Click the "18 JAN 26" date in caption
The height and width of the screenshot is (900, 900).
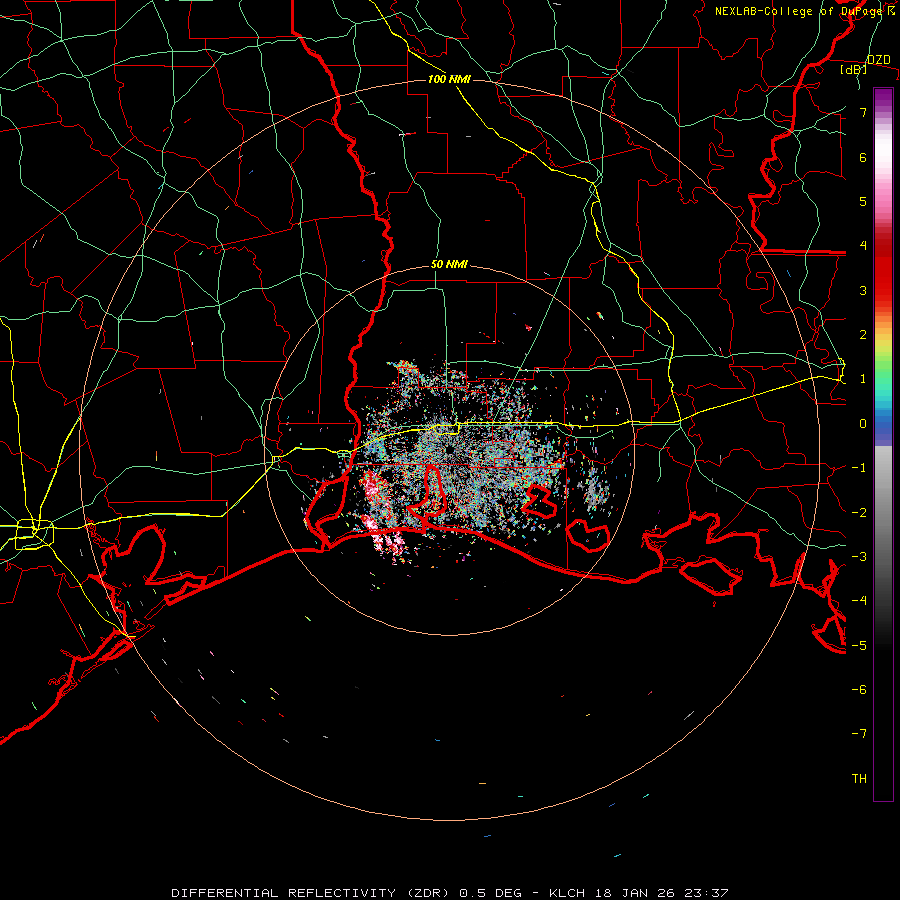pyautogui.click(x=633, y=893)
